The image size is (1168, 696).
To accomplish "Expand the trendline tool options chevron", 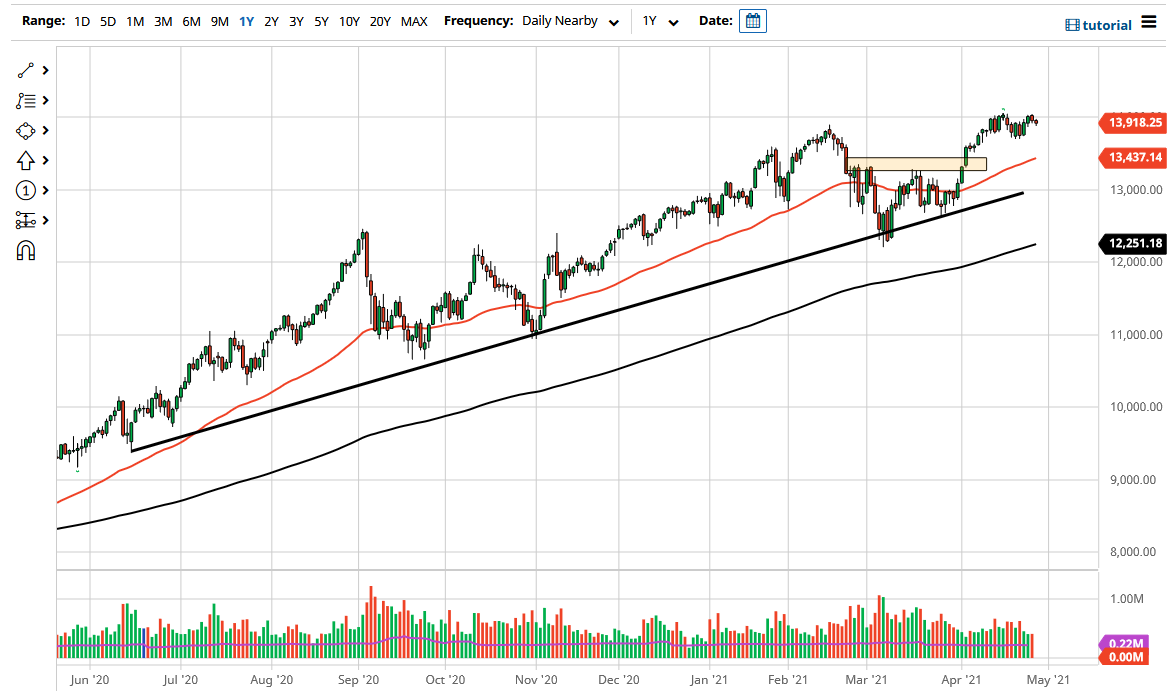I will pos(44,70).
